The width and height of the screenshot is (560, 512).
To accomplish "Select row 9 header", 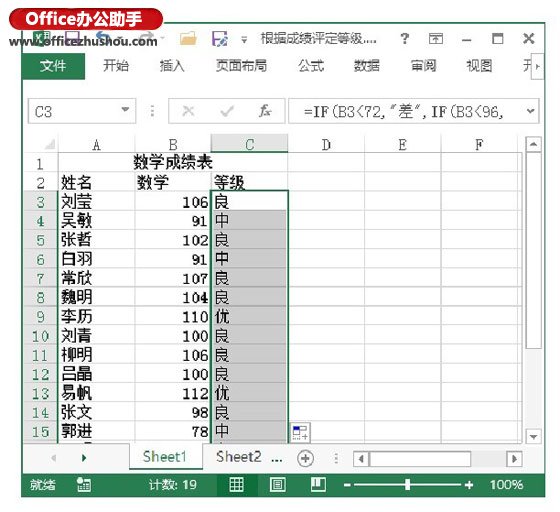I will (x=40, y=317).
